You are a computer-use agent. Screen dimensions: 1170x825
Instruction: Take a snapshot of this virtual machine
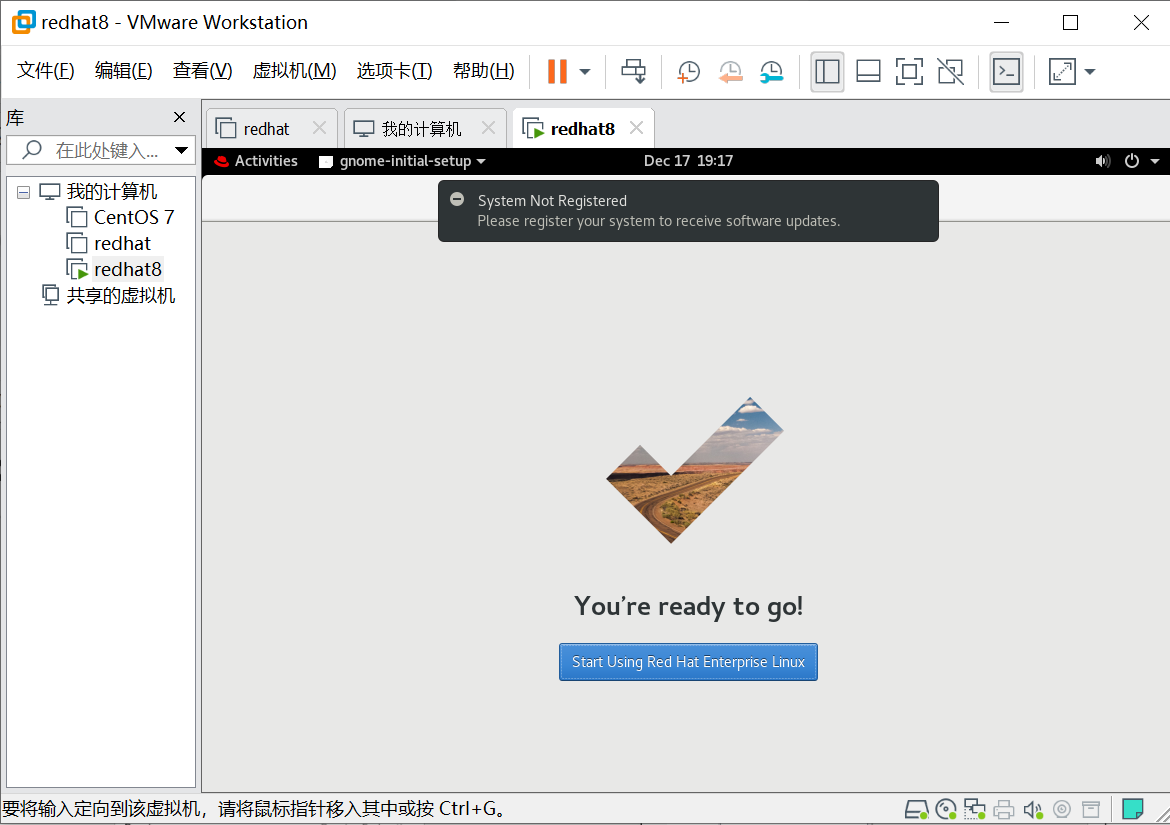pos(688,72)
